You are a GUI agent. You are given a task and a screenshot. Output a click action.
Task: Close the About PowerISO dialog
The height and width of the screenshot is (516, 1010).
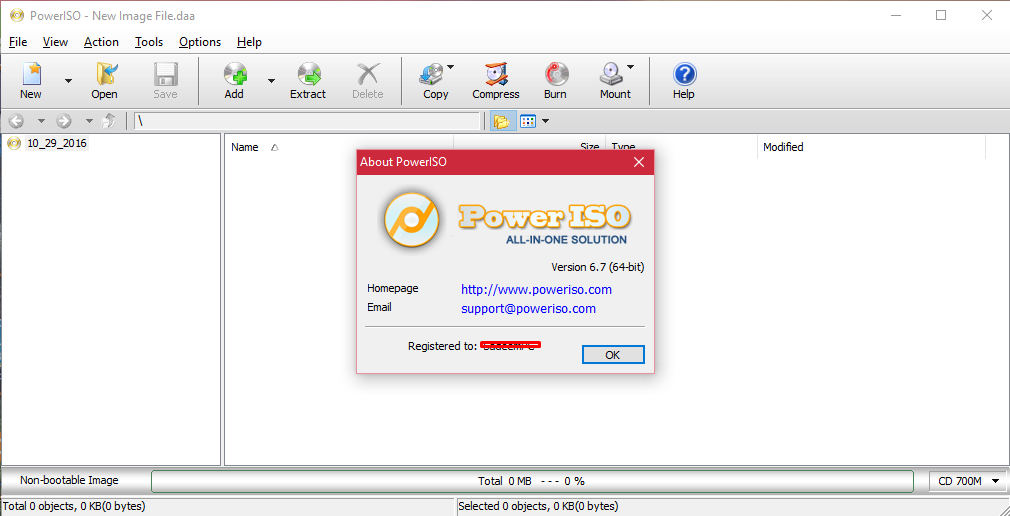pos(639,162)
